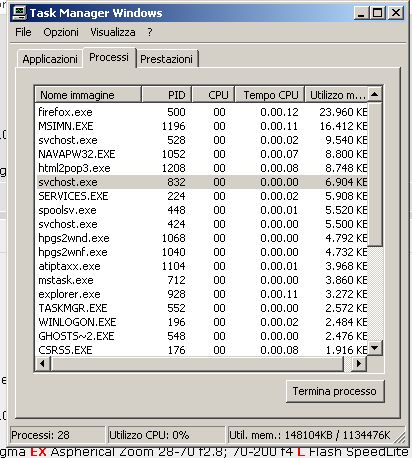Click the vertical scrollbar thumb
The image size is (412, 458).
coord(375,174)
